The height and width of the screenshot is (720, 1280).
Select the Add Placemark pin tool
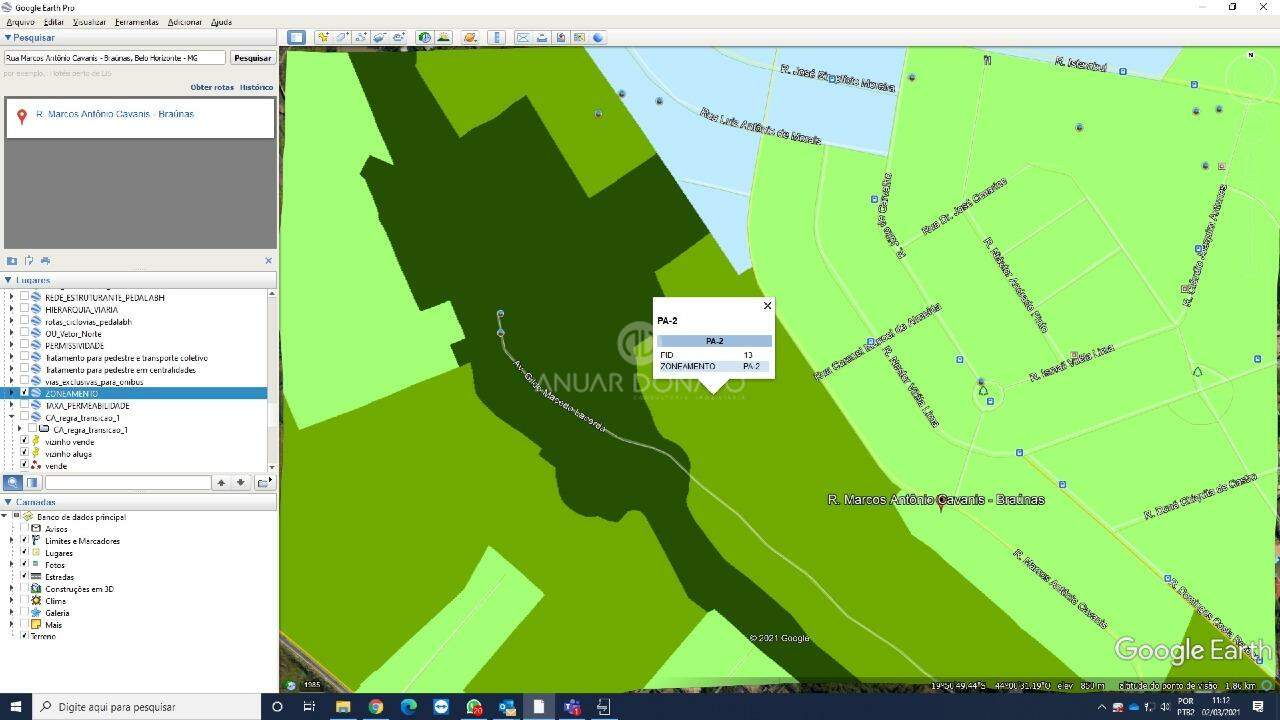pyautogui.click(x=323, y=37)
